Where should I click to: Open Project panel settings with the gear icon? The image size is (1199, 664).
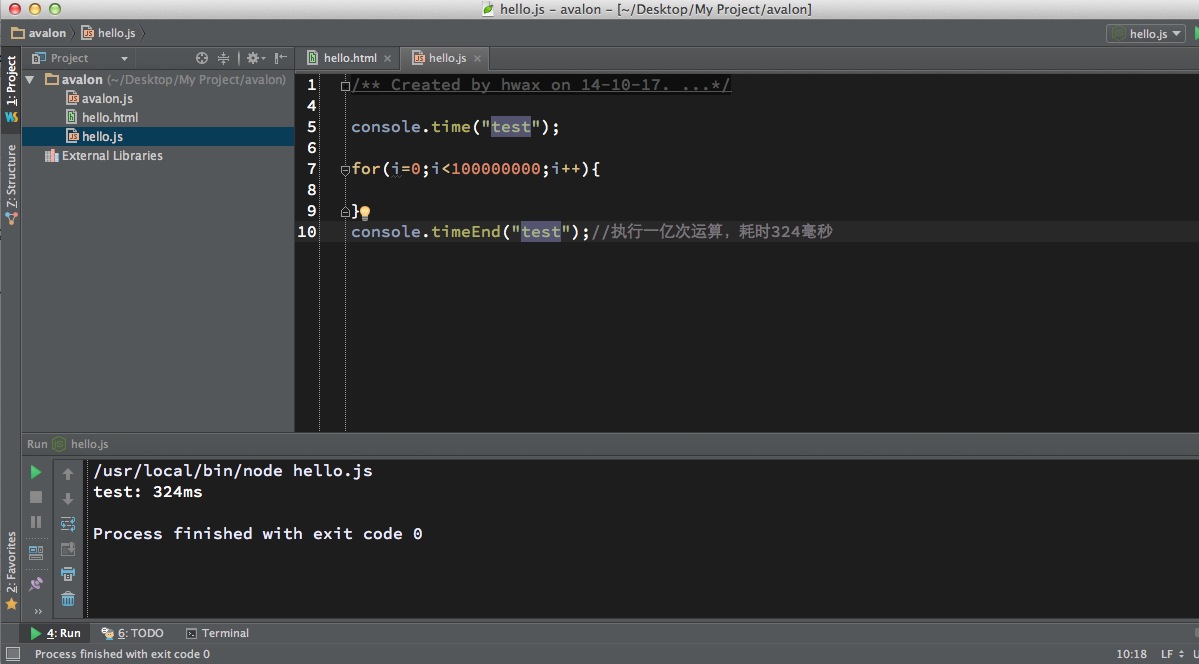click(253, 58)
